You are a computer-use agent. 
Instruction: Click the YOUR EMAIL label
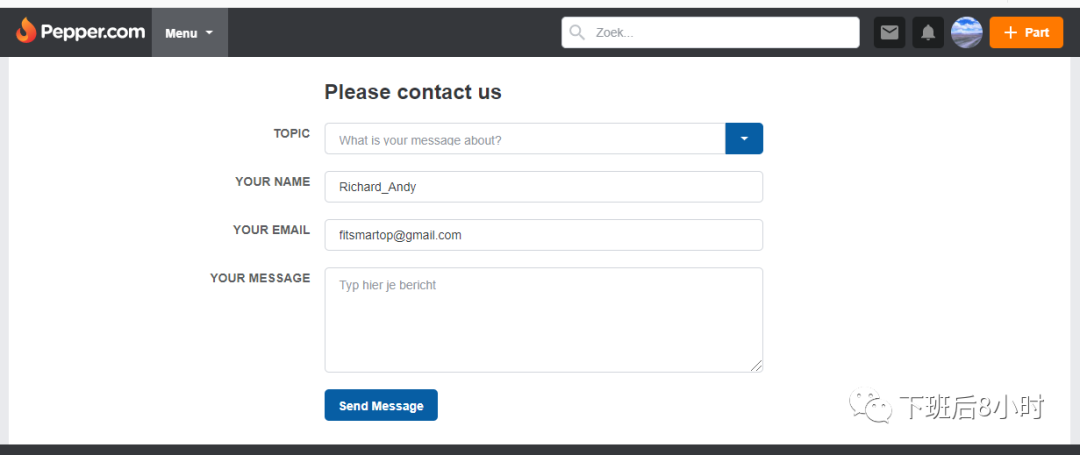point(271,229)
